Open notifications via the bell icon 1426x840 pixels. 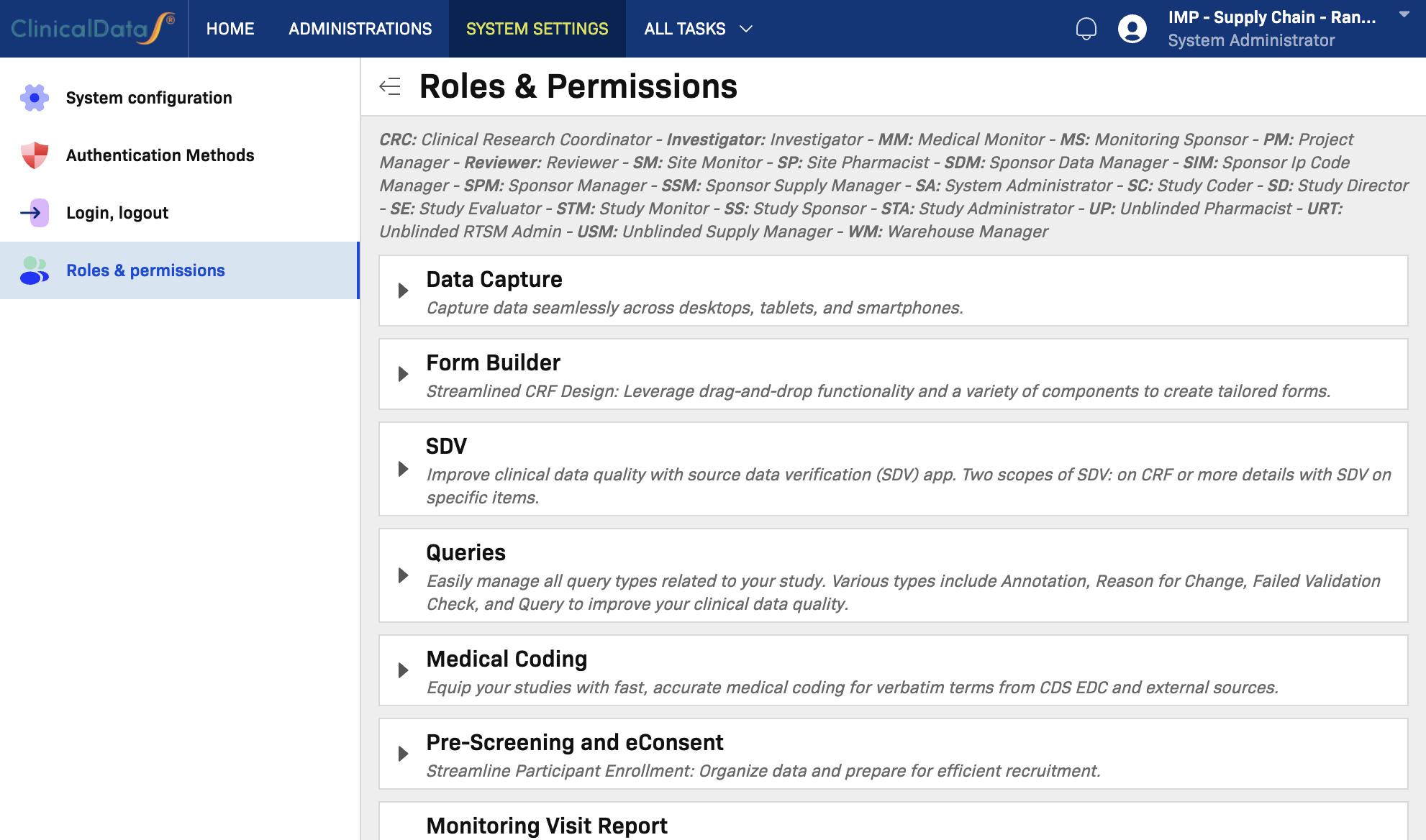point(1086,28)
